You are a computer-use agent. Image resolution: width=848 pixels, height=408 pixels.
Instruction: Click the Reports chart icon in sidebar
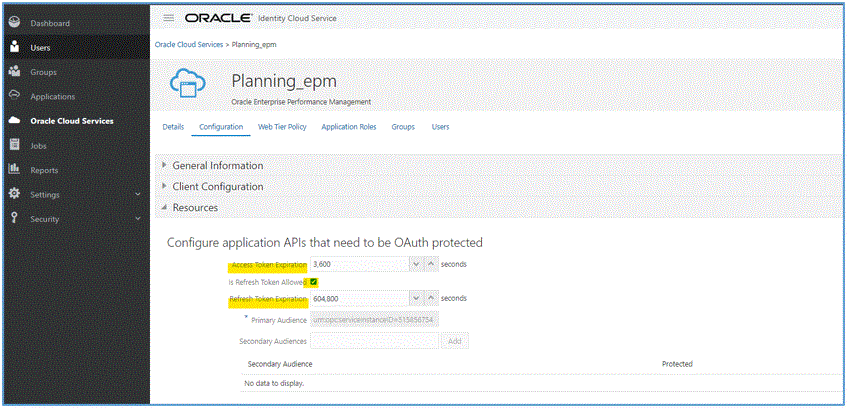click(x=14, y=170)
